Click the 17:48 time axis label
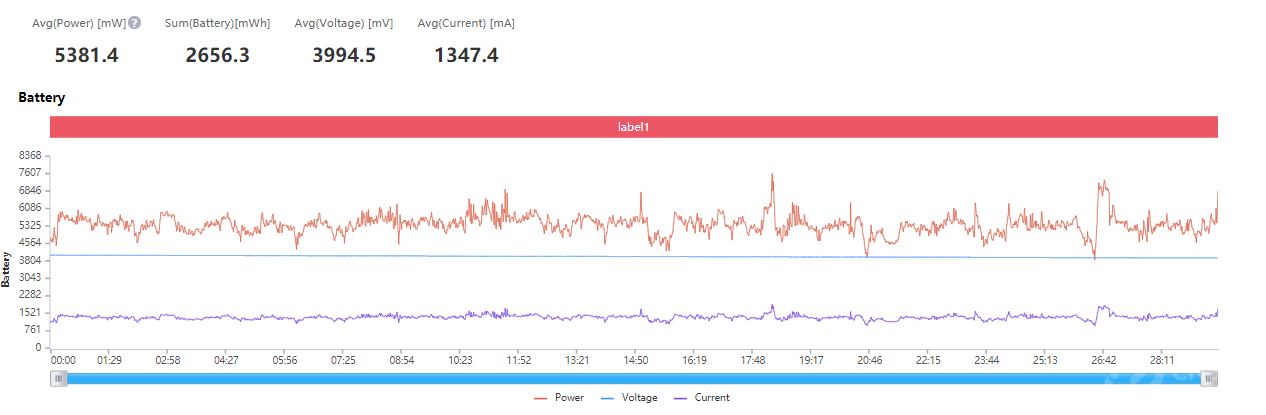This screenshot has width=1266, height=415. [753, 360]
